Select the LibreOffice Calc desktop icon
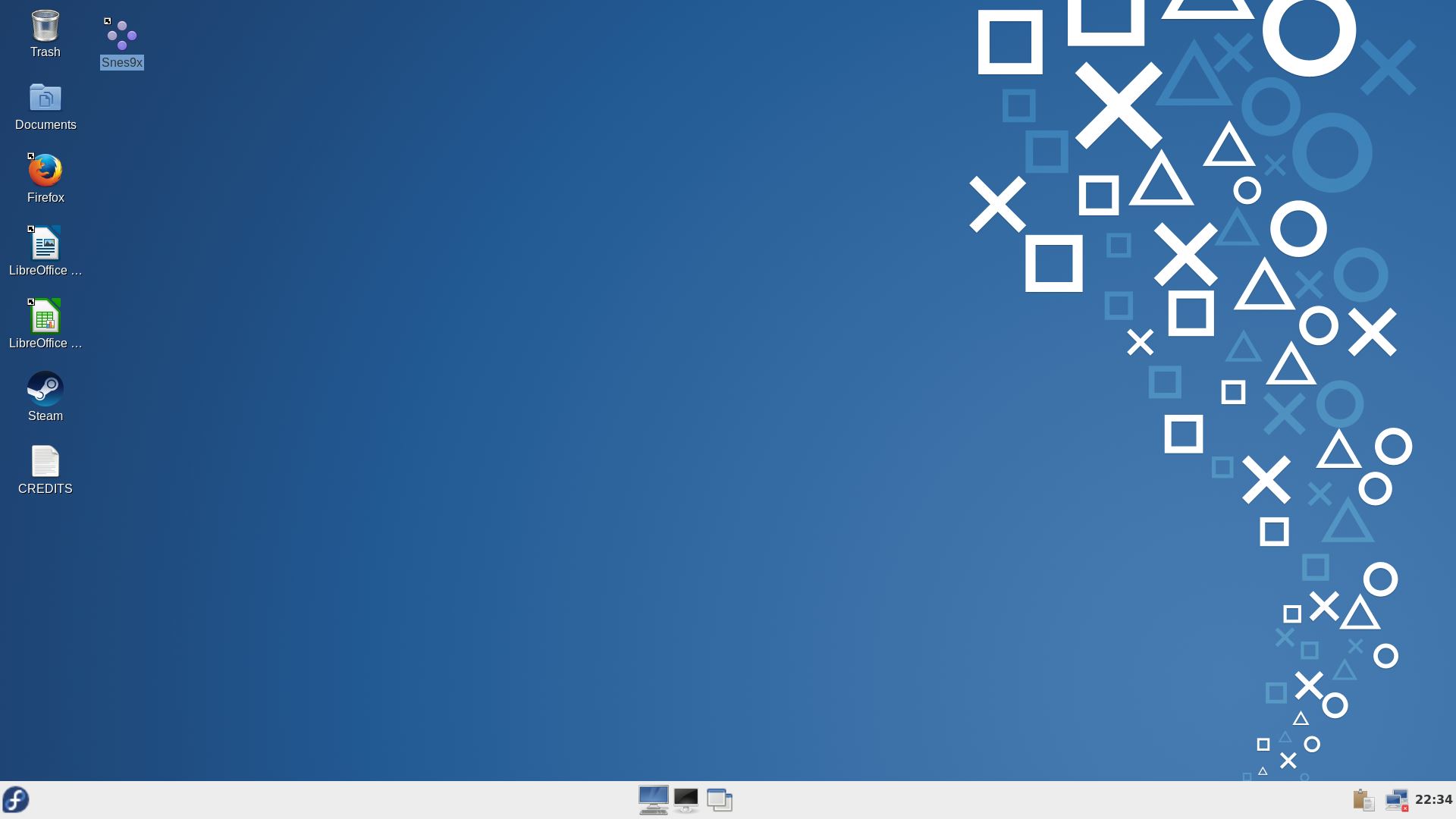This screenshot has width=1456, height=819. tap(45, 315)
